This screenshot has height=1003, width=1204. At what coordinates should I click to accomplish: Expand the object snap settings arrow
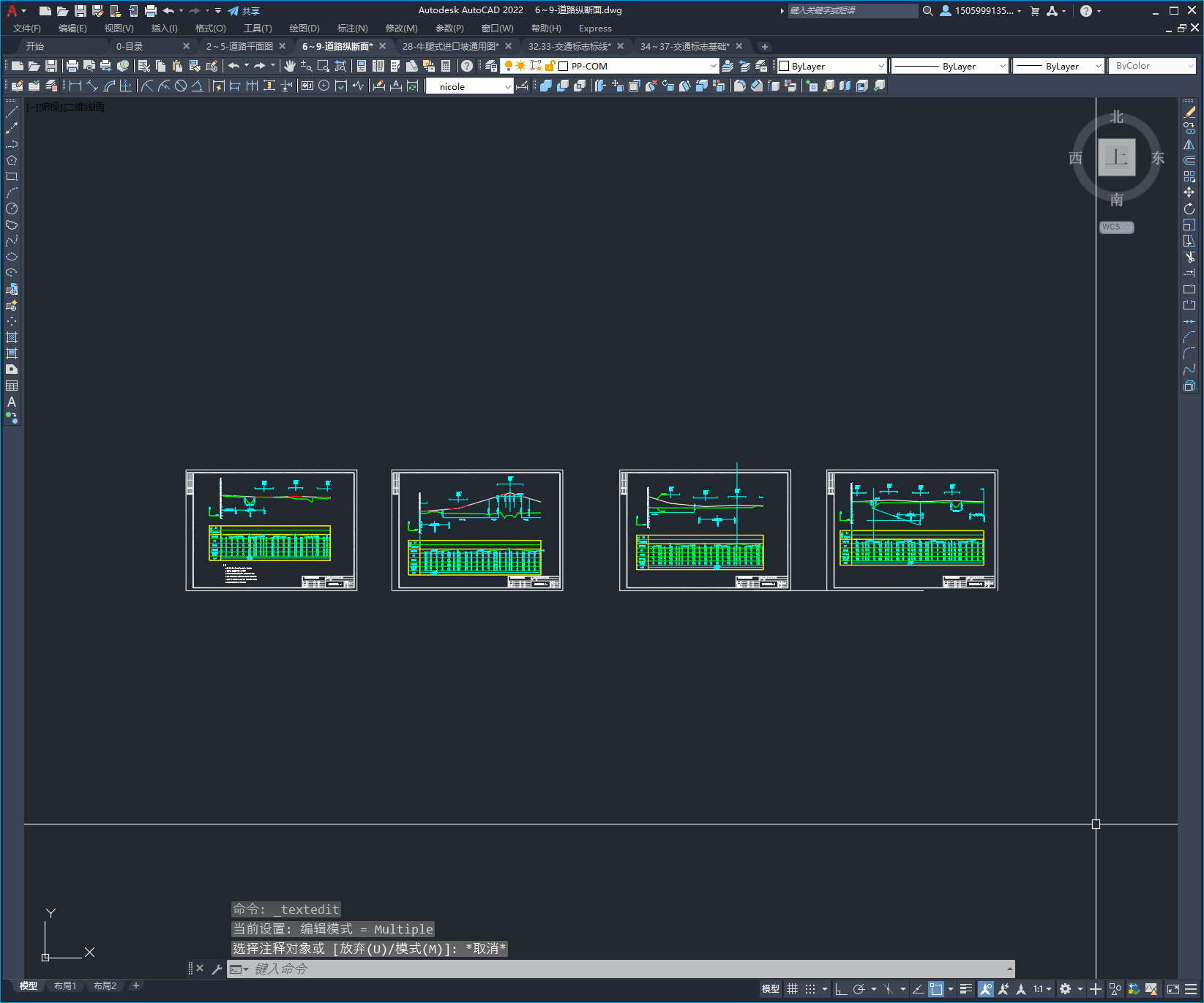point(951,989)
